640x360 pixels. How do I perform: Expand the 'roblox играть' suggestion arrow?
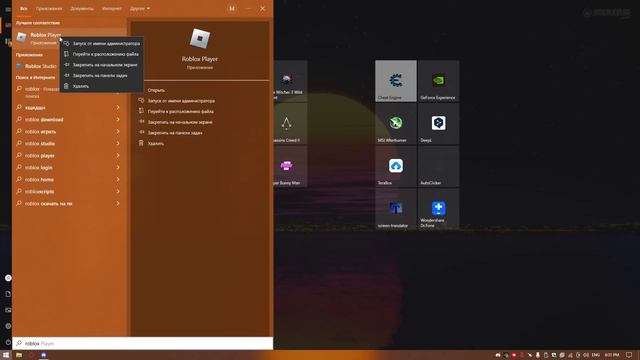118,131
